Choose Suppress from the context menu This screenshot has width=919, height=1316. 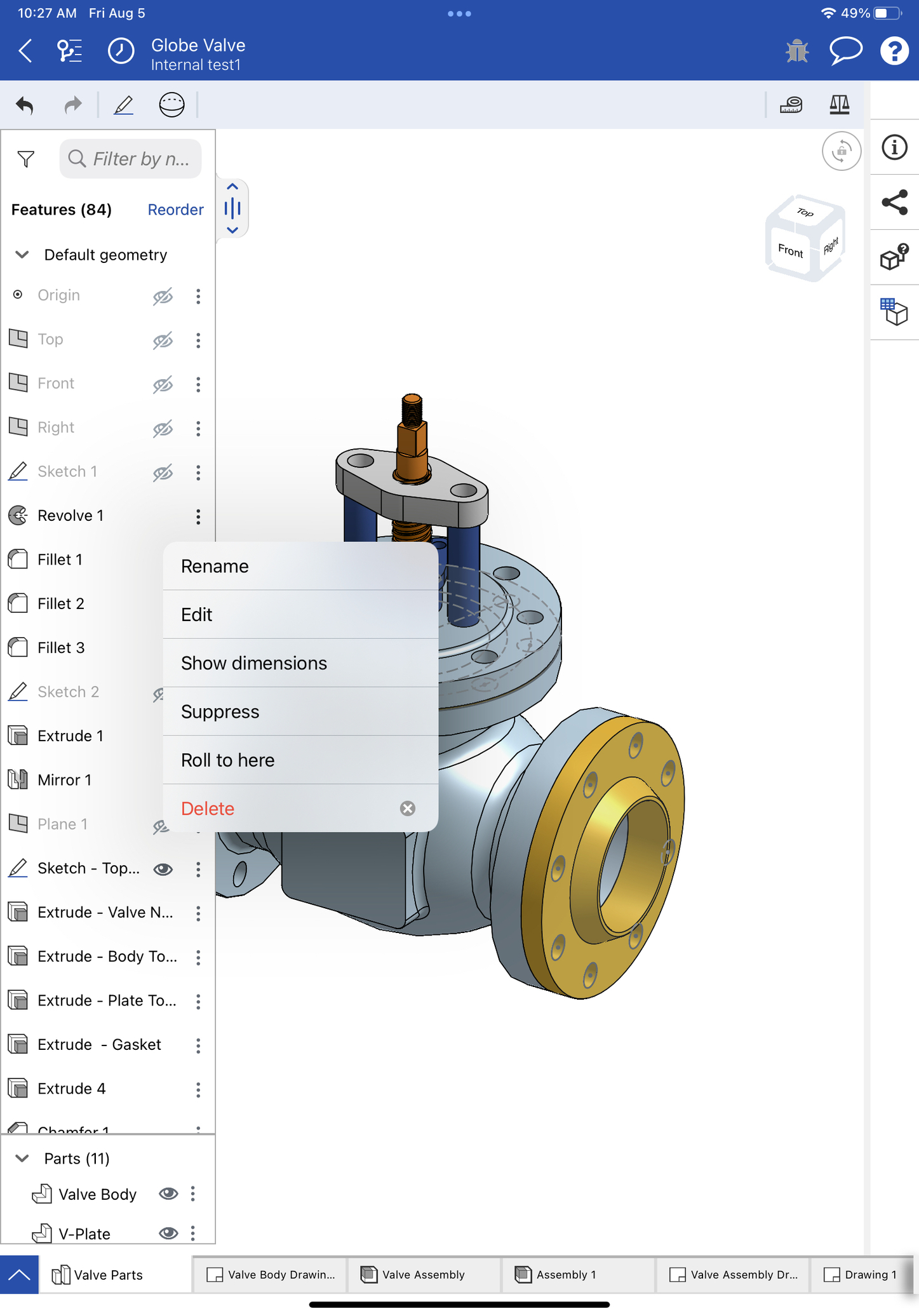coord(220,711)
